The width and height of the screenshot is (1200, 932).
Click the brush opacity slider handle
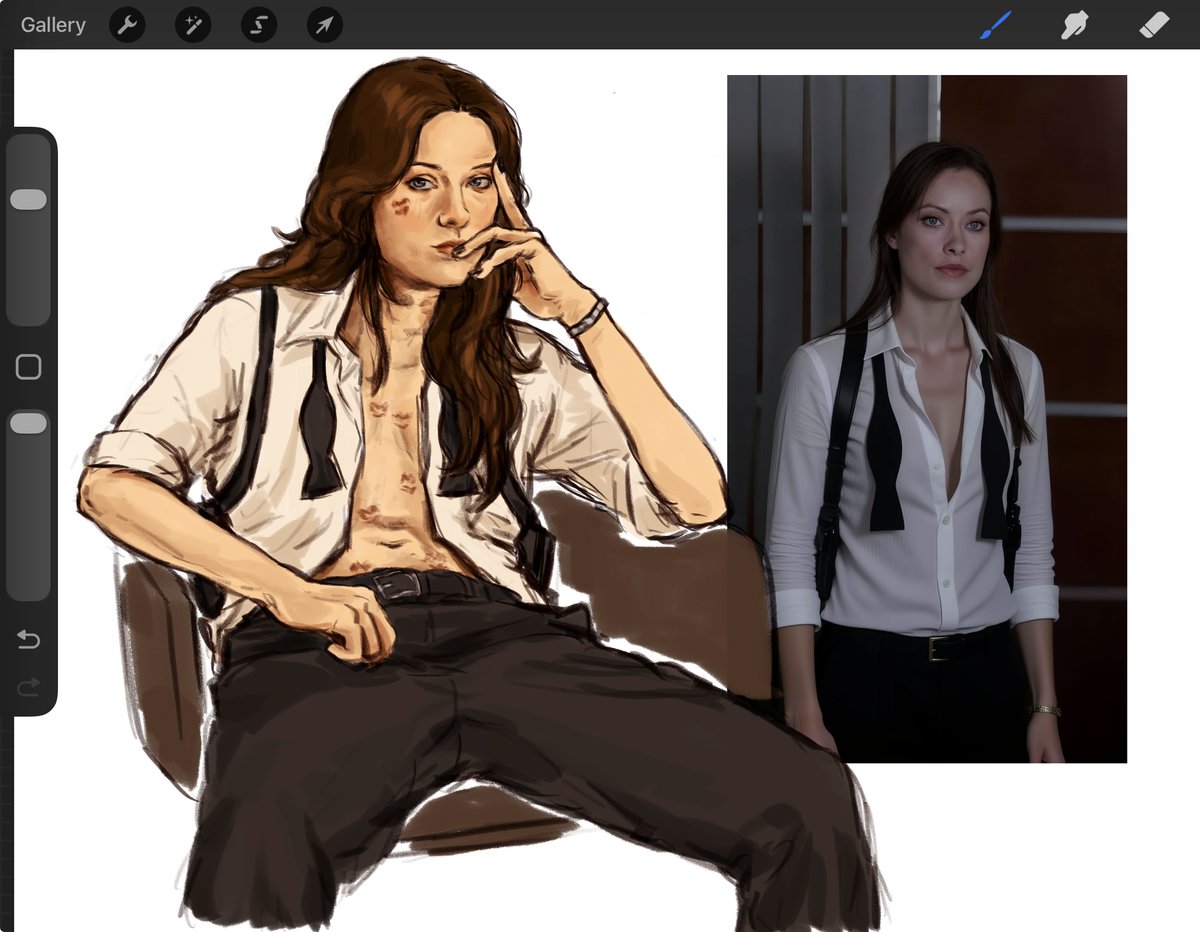click(28, 424)
